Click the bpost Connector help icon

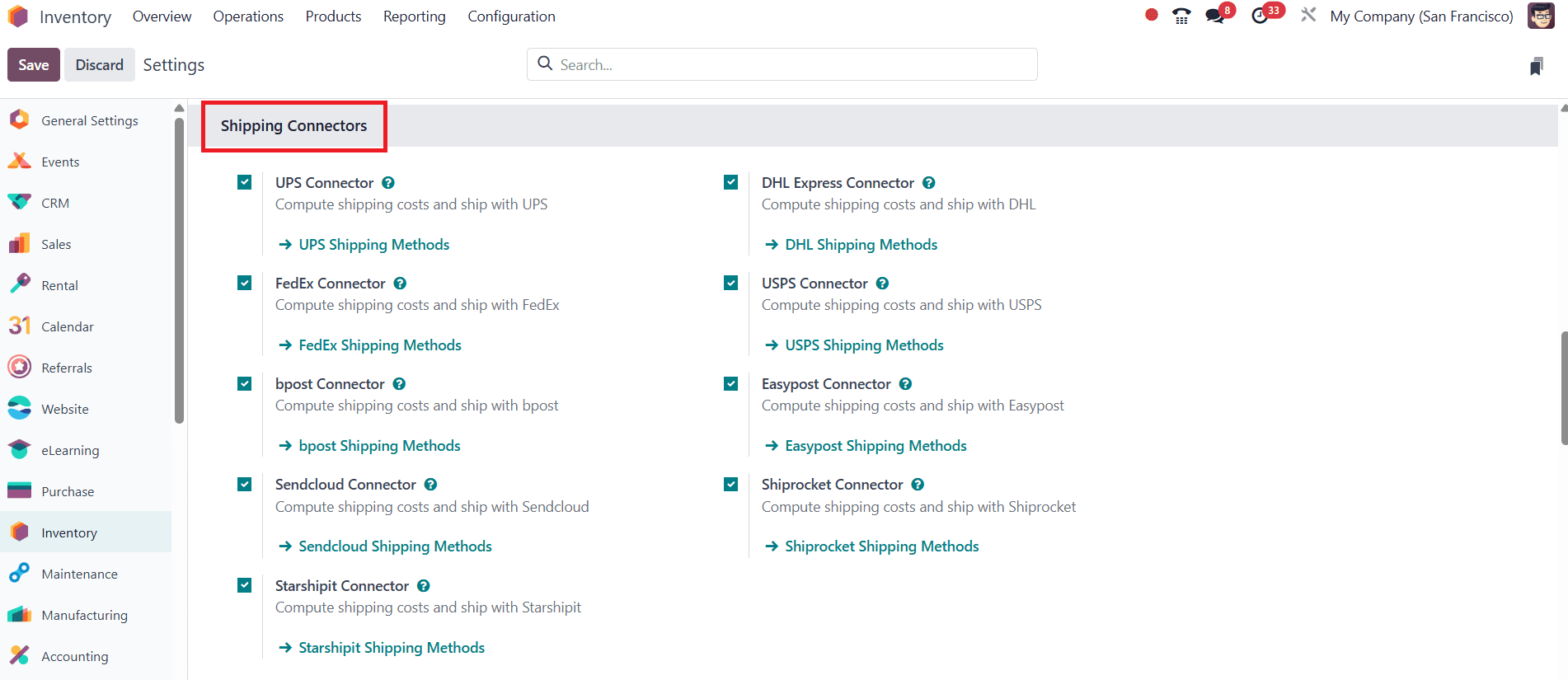(399, 384)
